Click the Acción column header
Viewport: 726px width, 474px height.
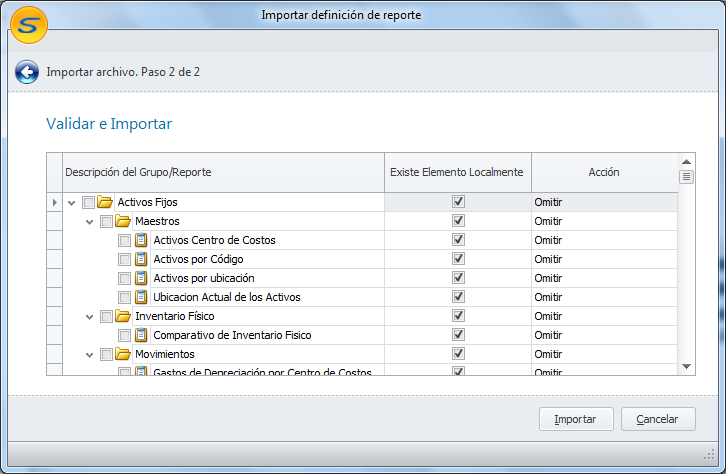[x=603, y=172]
